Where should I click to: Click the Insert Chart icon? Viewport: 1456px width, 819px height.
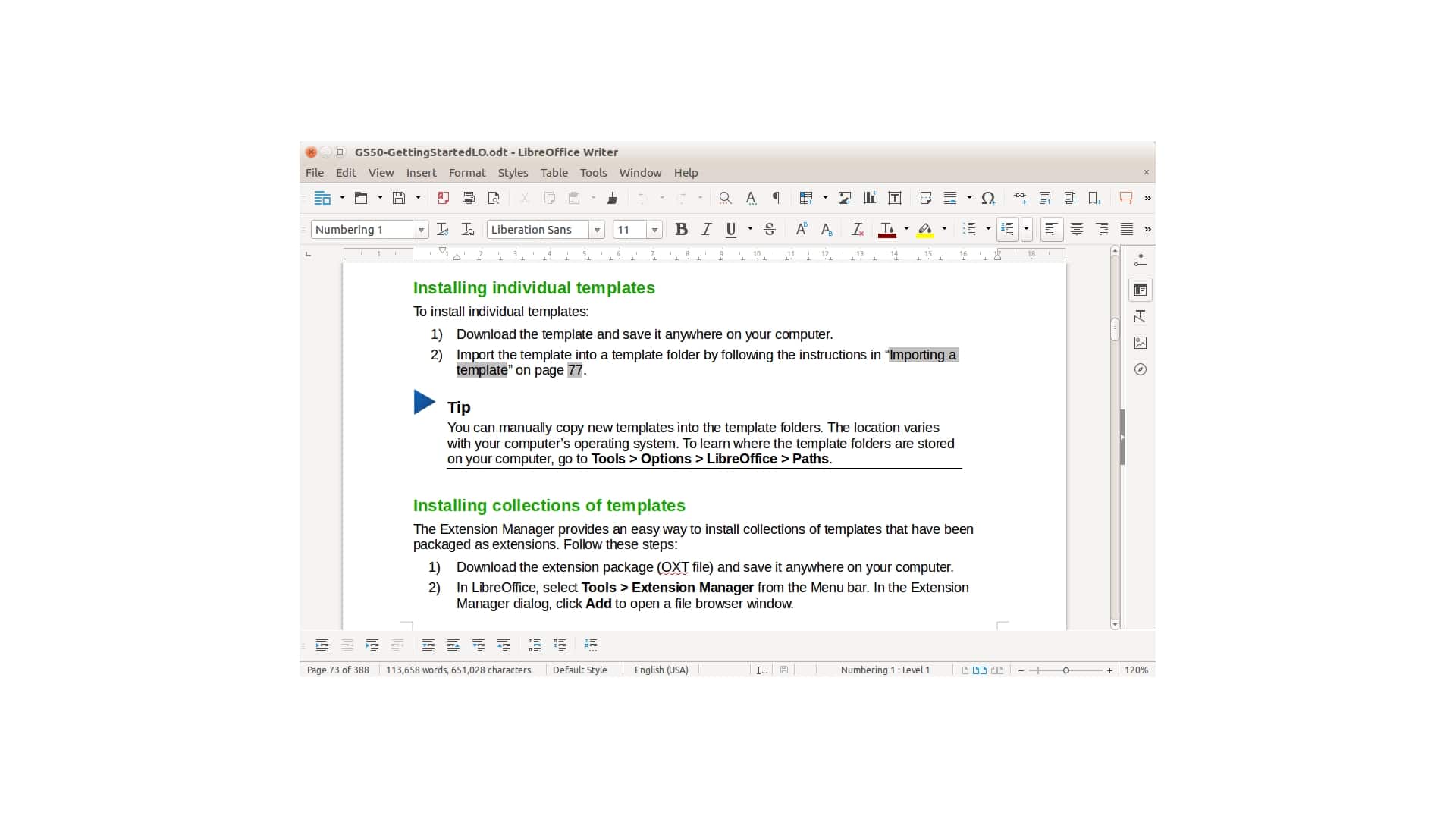(869, 197)
